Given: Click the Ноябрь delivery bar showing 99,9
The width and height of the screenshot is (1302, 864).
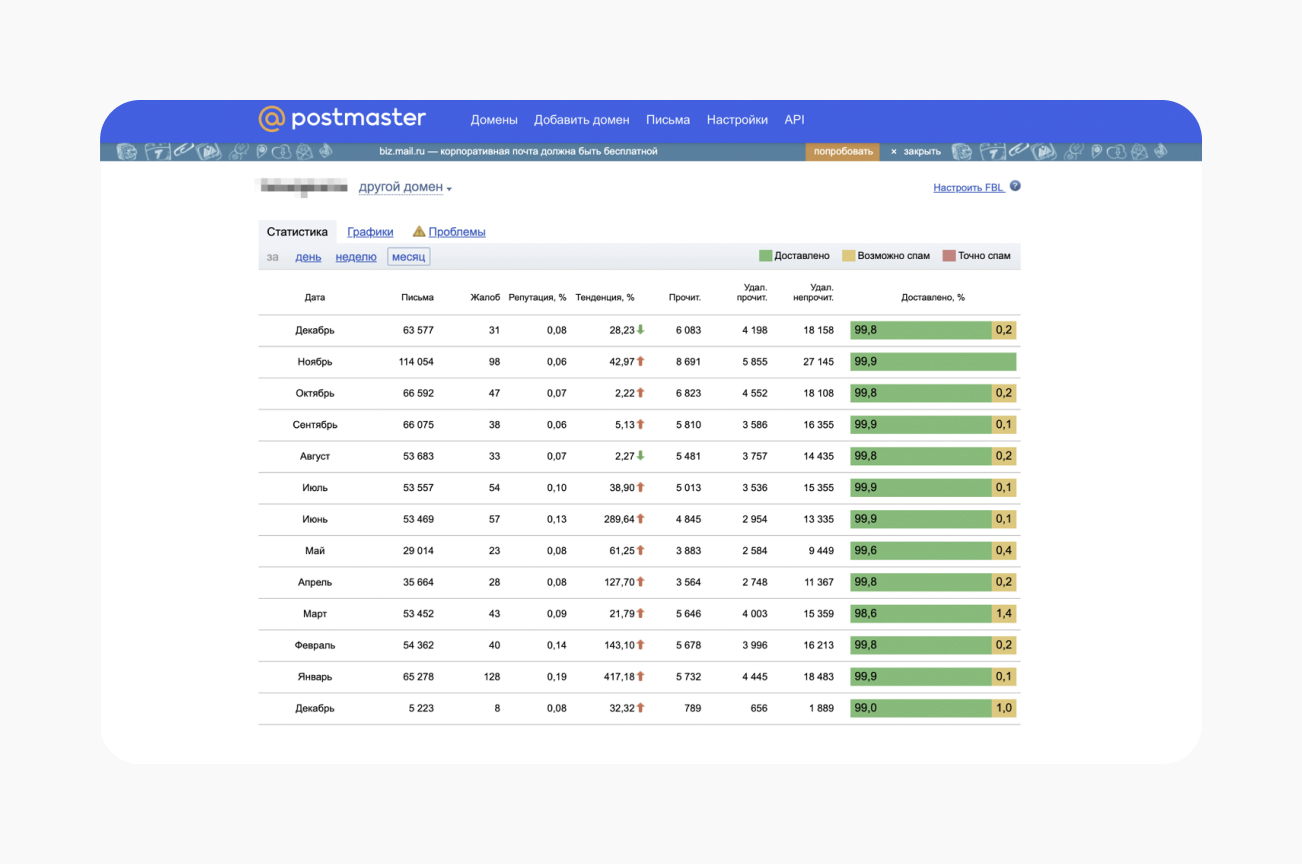Looking at the screenshot, I should tap(933, 362).
